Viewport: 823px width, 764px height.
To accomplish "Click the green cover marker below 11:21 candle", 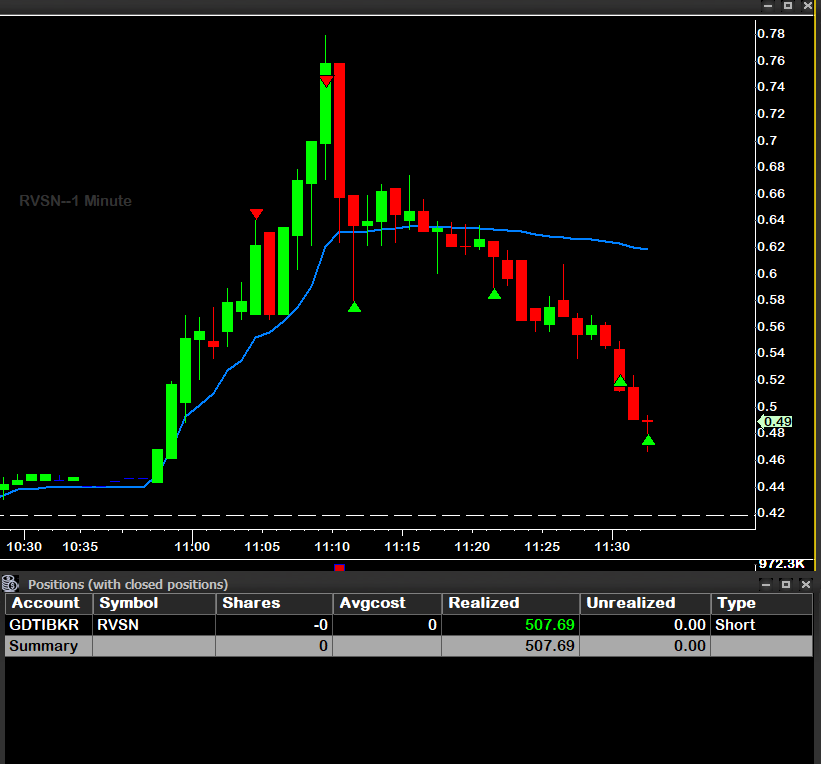I will 494,294.
